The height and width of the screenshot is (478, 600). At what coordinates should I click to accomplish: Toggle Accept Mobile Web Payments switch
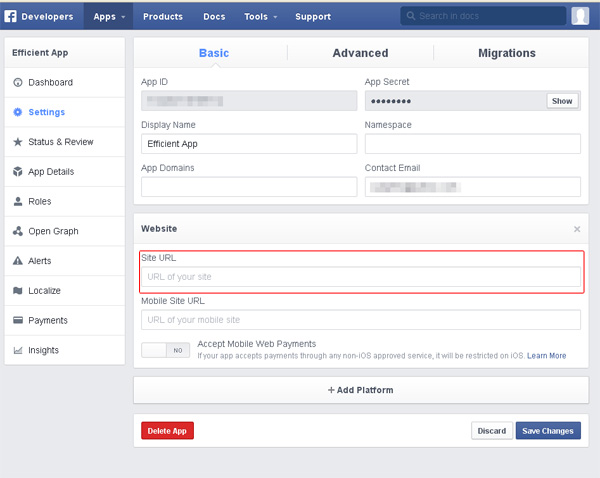pyautogui.click(x=165, y=350)
